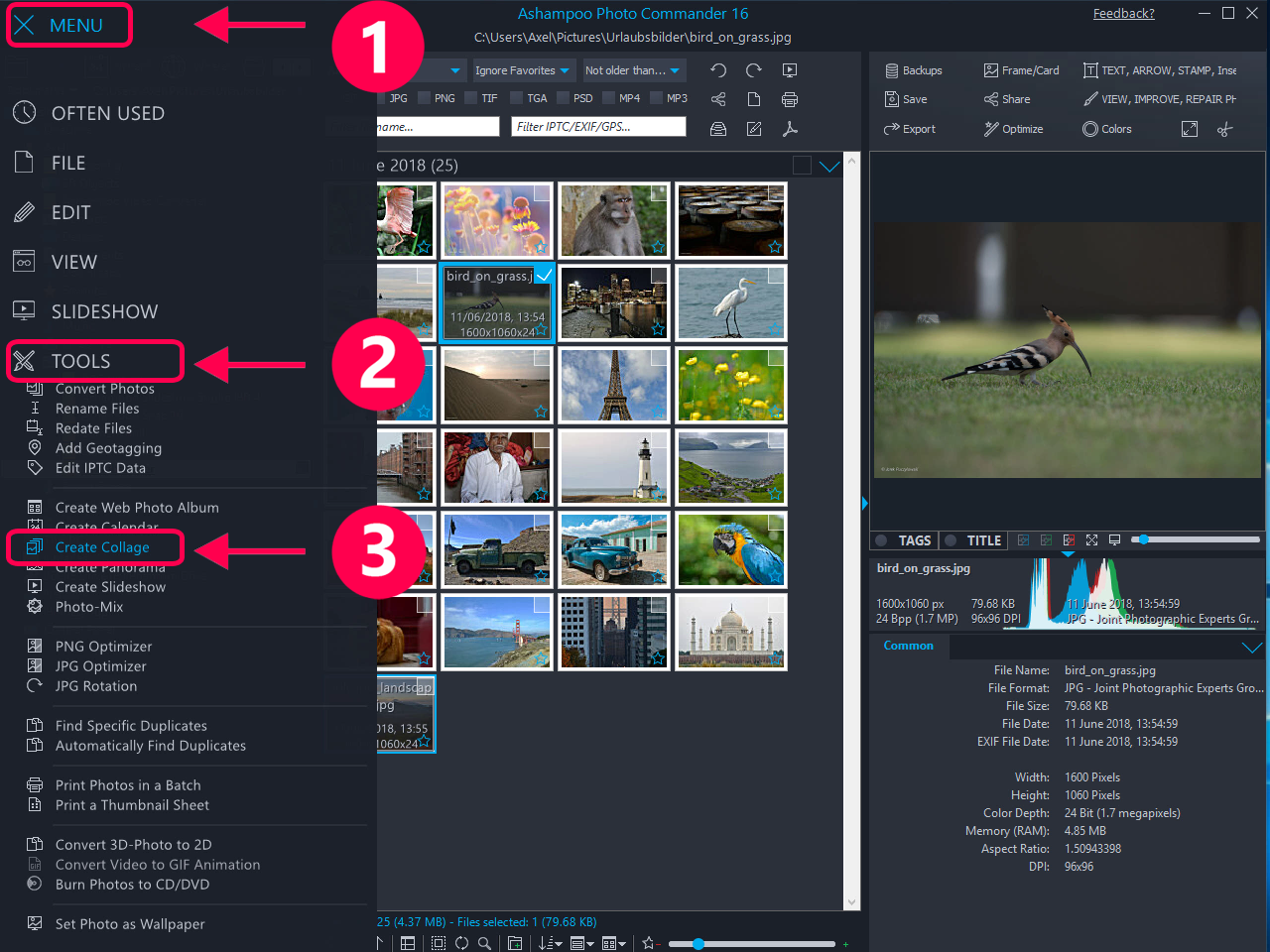Open the view layout dropdown in bottom bar

(582, 943)
